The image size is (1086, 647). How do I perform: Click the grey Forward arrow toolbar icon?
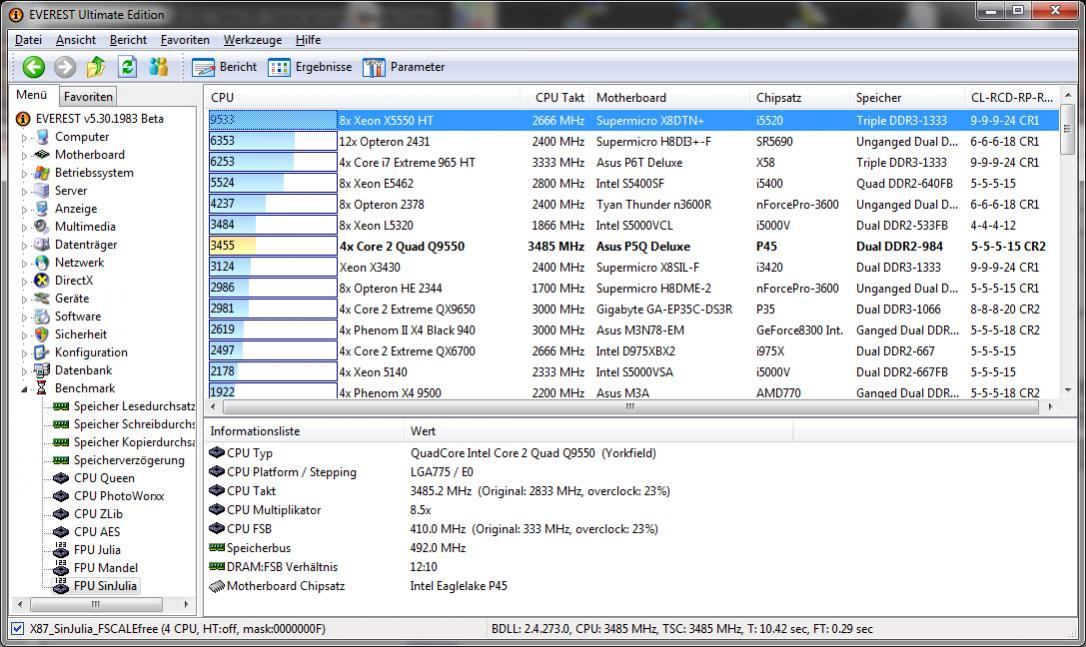(x=65, y=67)
